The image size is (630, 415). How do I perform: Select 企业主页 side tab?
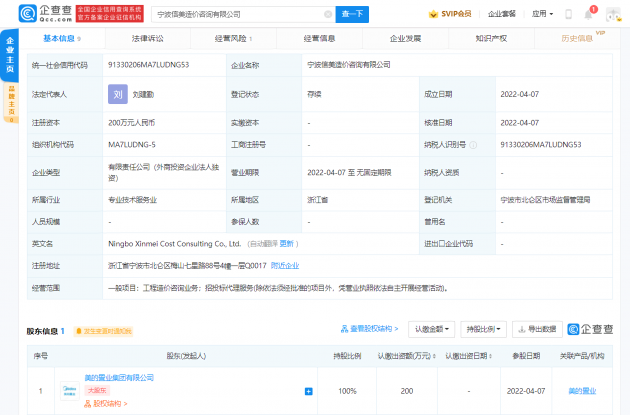click(x=10, y=55)
